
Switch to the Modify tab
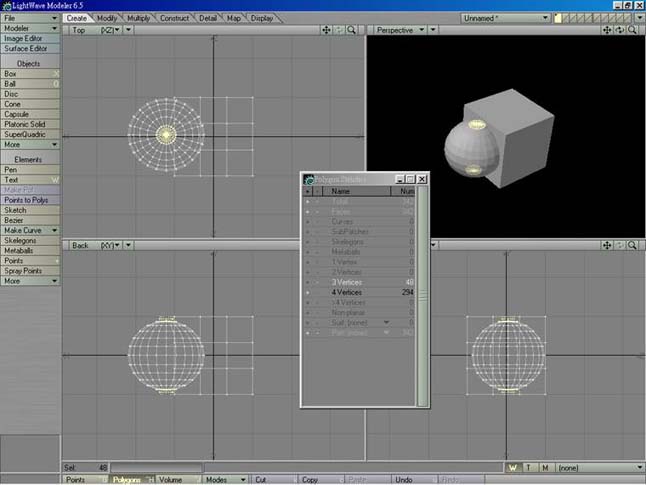(107, 18)
